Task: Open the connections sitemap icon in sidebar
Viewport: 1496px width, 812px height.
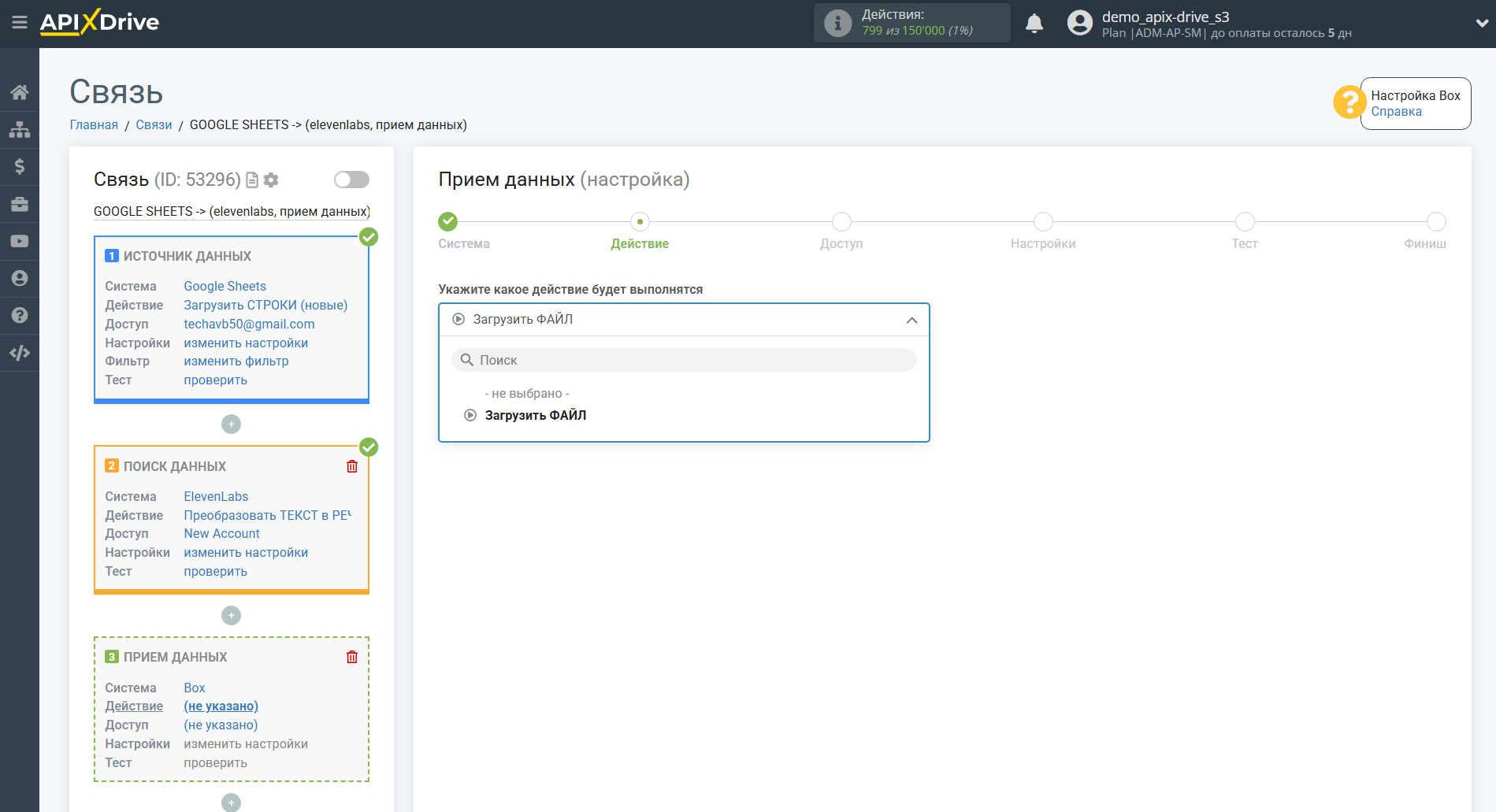Action: point(20,129)
